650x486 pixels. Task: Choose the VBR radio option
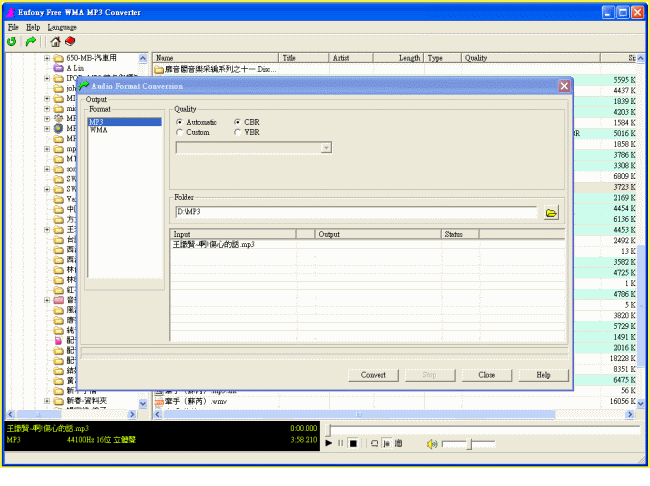238,132
